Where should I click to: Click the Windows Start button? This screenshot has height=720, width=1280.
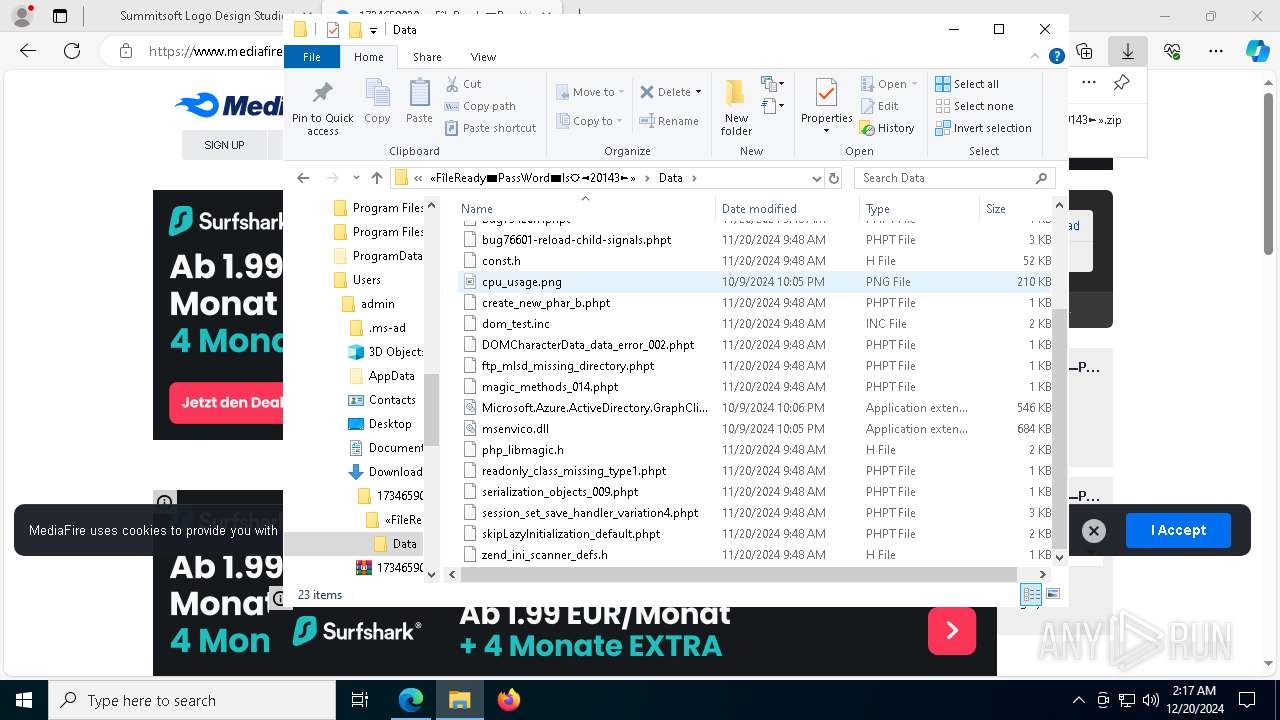[24, 700]
